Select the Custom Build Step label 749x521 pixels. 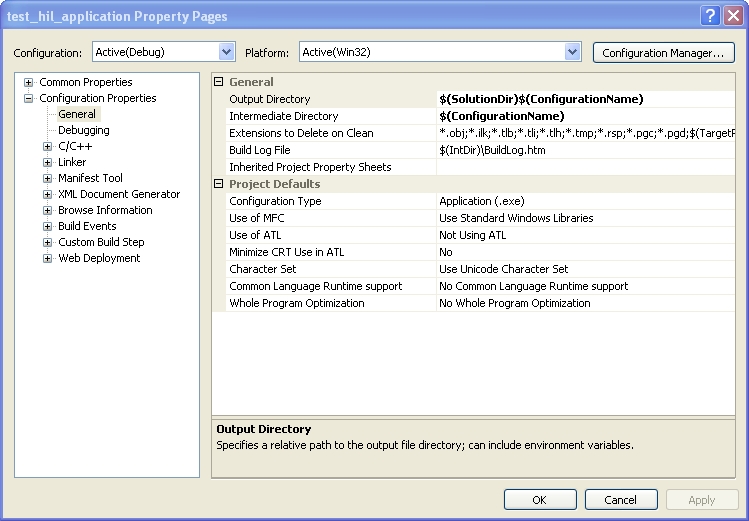[x=101, y=242]
